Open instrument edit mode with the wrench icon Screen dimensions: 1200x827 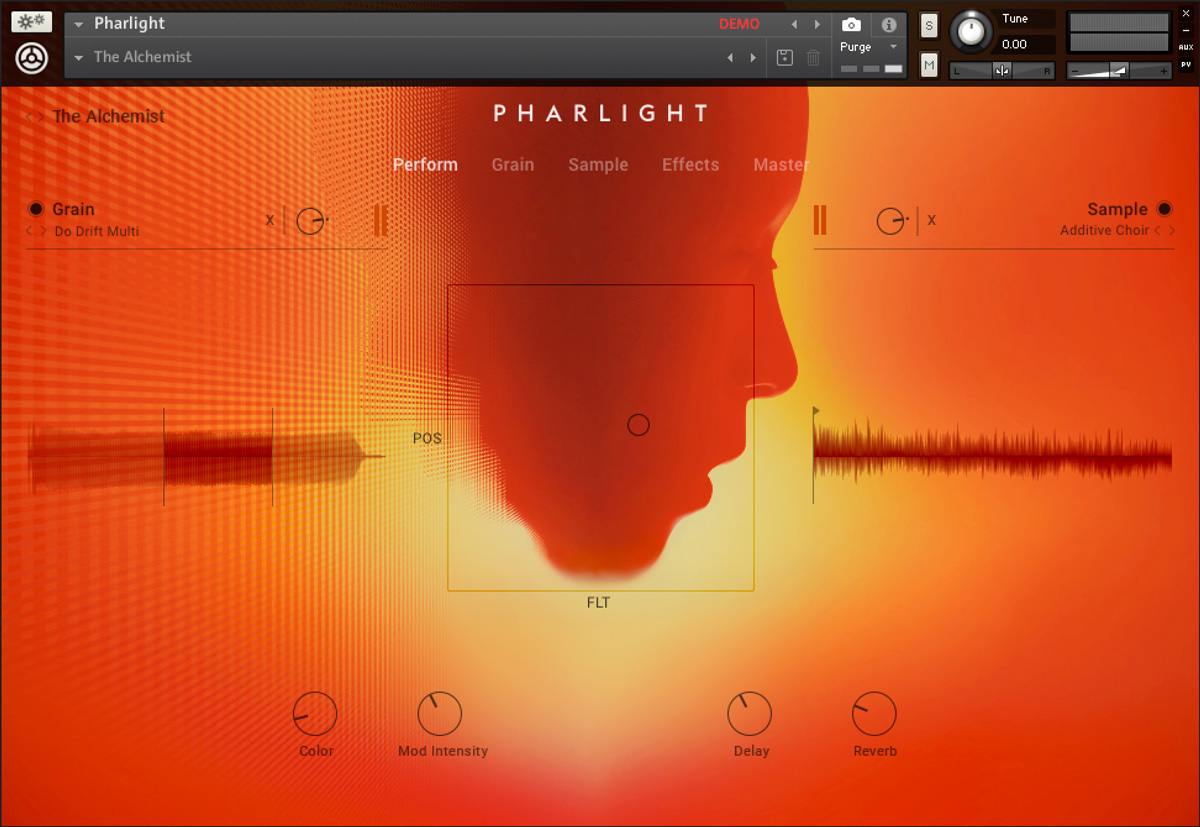click(x=32, y=22)
